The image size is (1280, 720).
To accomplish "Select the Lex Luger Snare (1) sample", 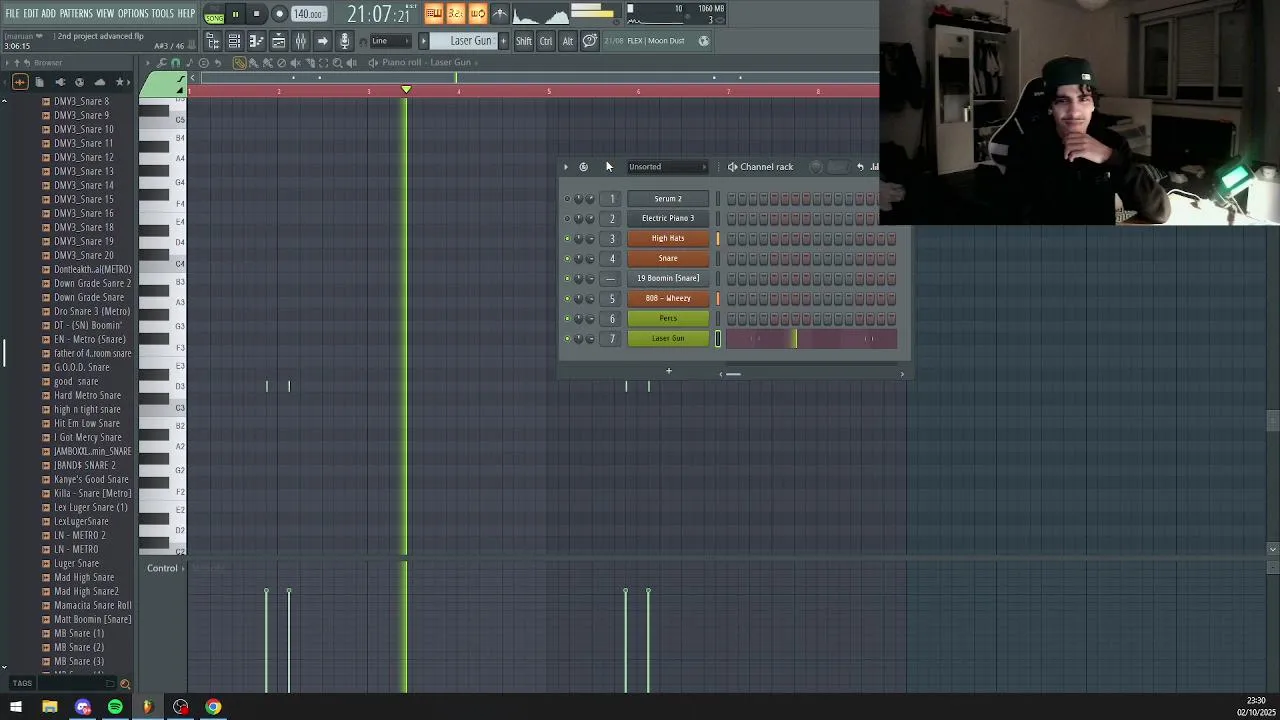I will click(91, 507).
